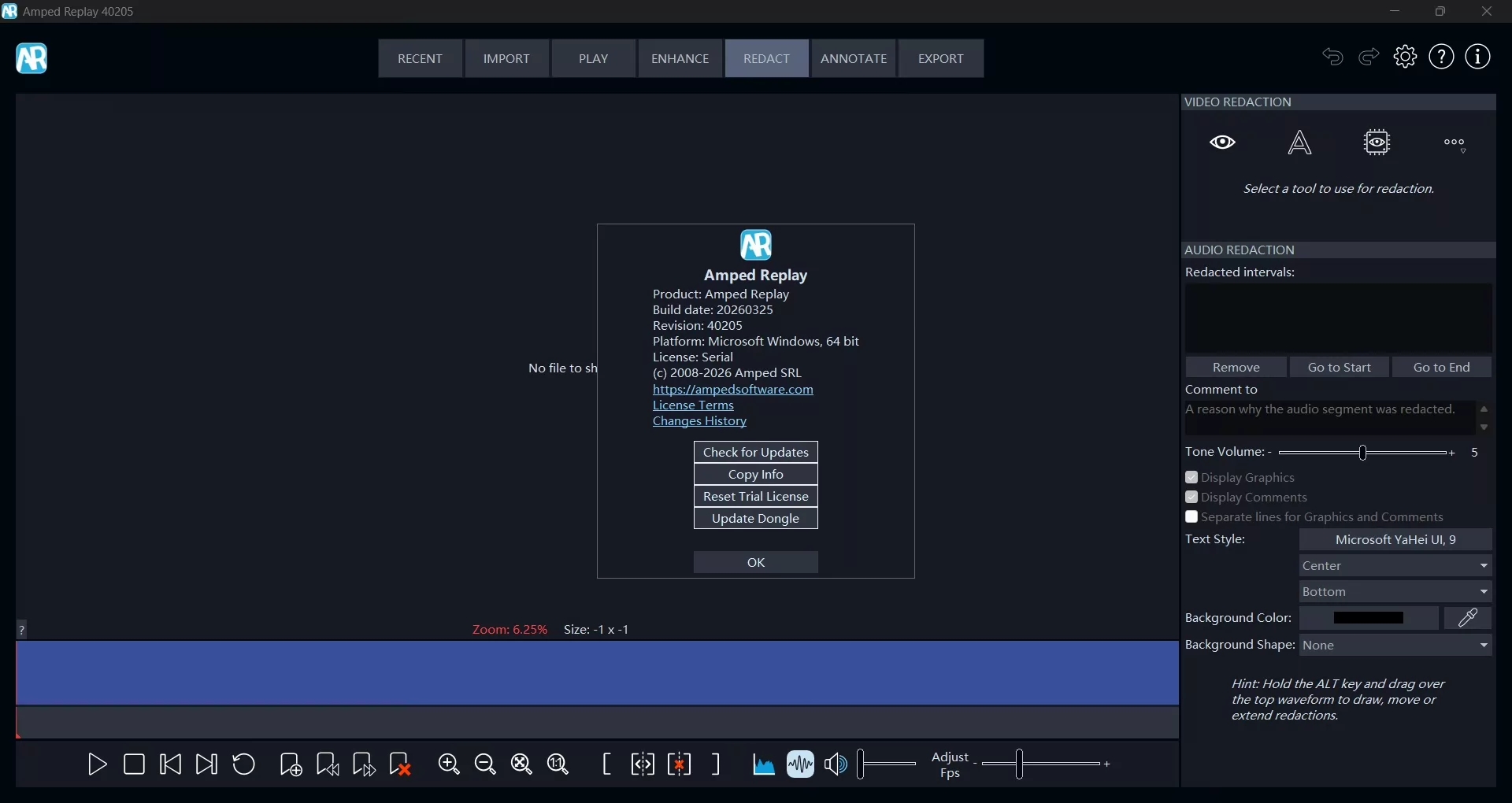Expand the Background Shape dropdown

(x=1396, y=646)
